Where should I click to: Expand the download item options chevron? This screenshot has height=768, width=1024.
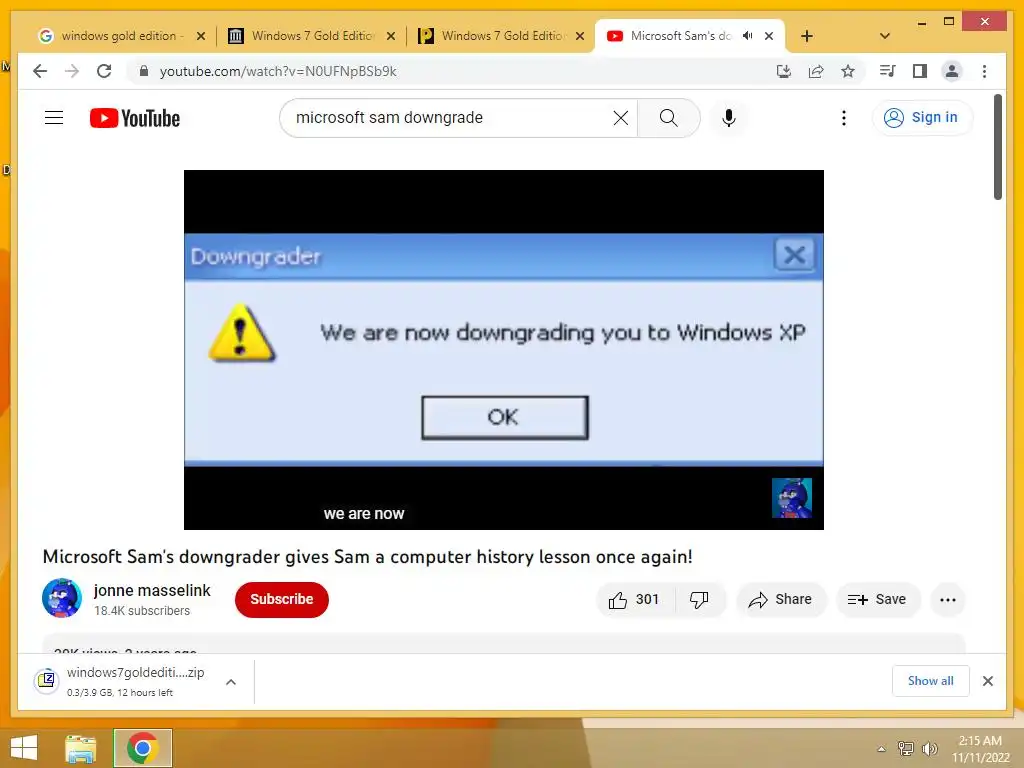click(x=231, y=682)
